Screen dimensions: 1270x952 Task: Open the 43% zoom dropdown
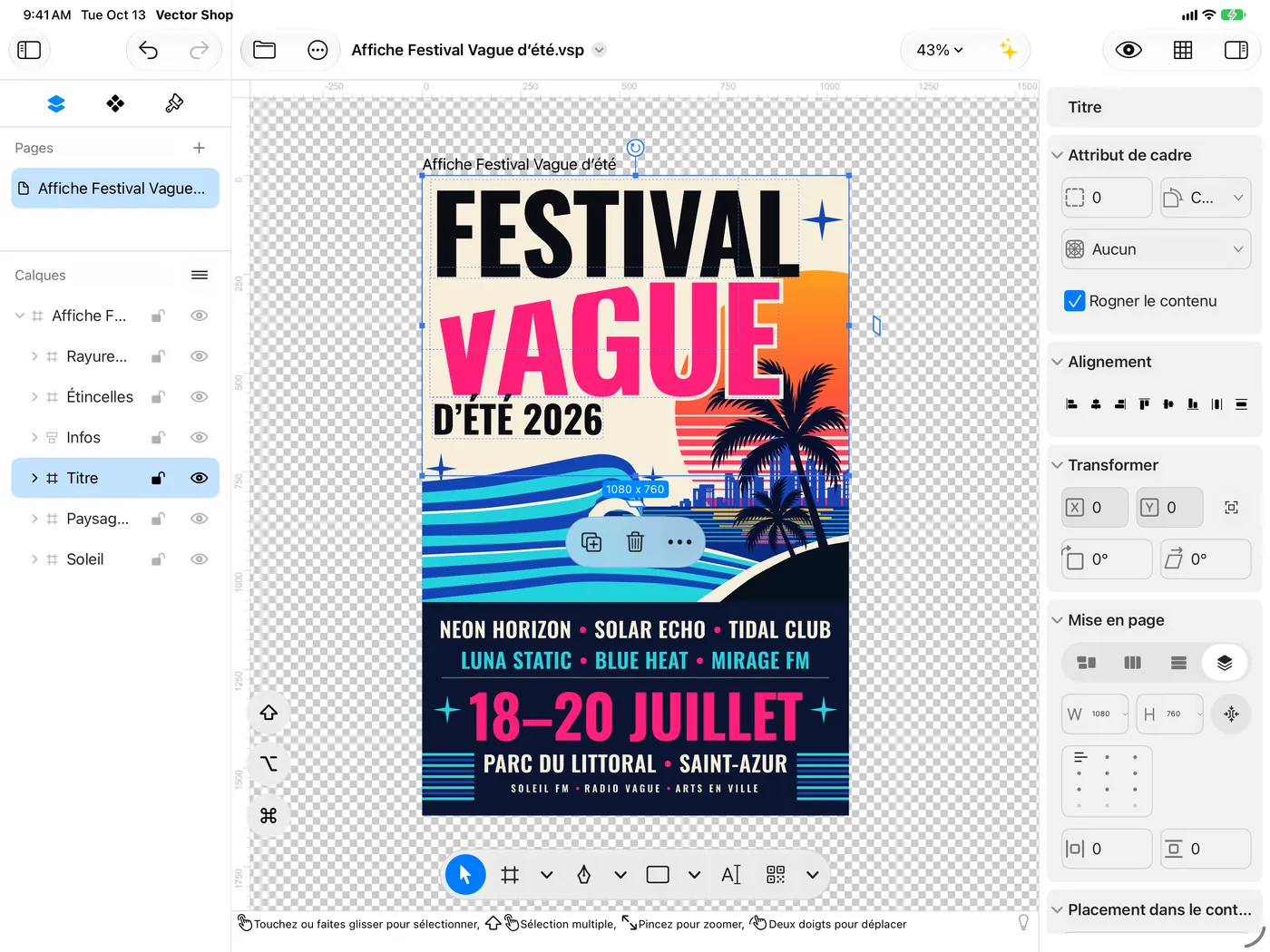click(x=940, y=50)
